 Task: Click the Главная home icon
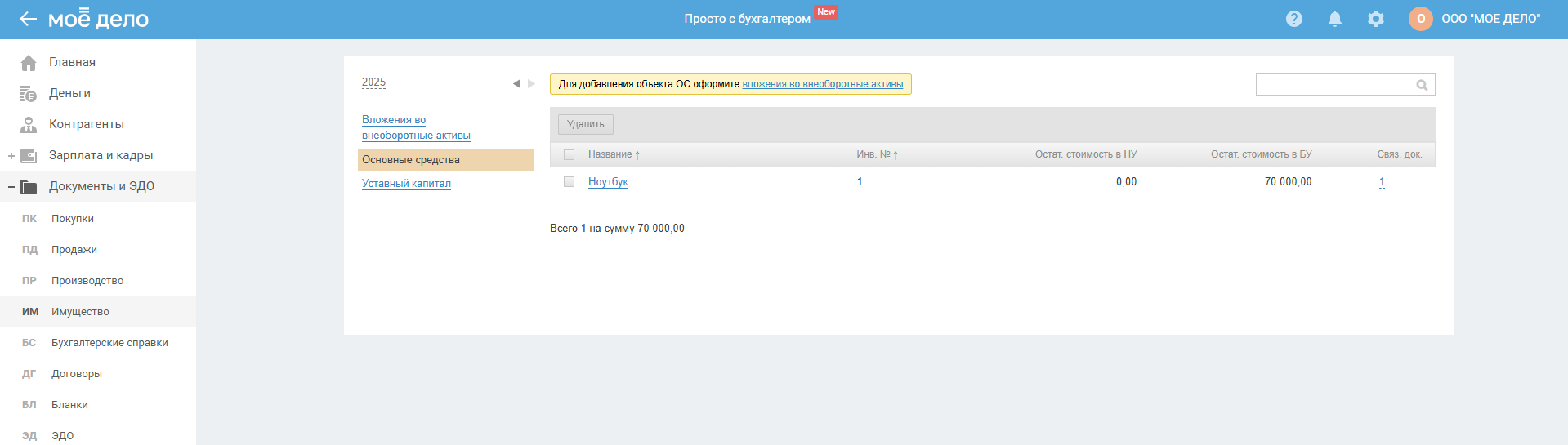[x=29, y=63]
